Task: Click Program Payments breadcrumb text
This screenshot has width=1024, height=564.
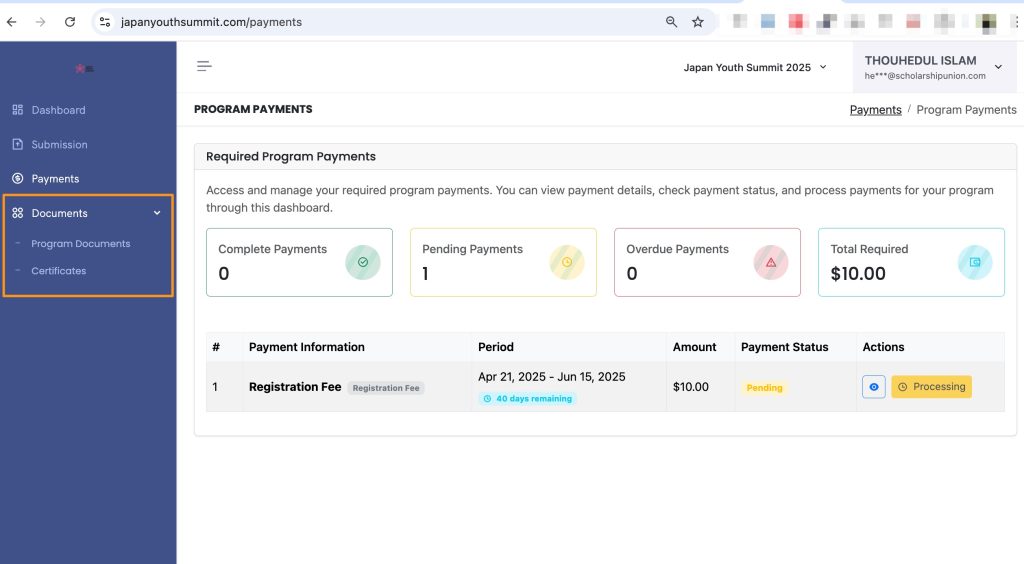Action: click(x=966, y=110)
